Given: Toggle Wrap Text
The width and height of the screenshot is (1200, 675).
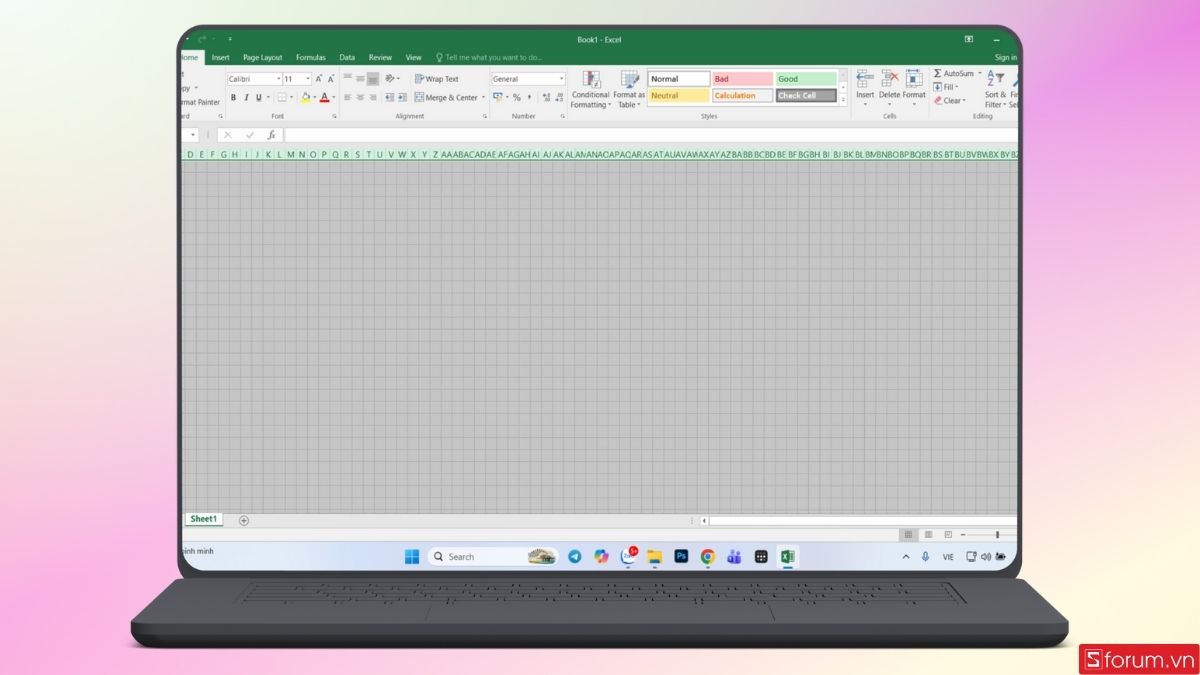Looking at the screenshot, I should point(437,79).
